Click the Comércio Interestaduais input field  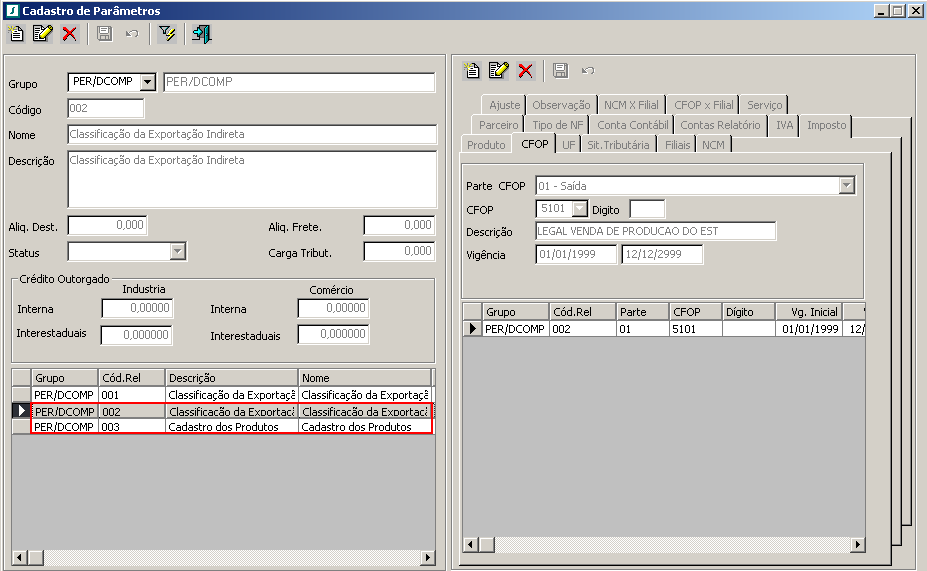(333, 334)
